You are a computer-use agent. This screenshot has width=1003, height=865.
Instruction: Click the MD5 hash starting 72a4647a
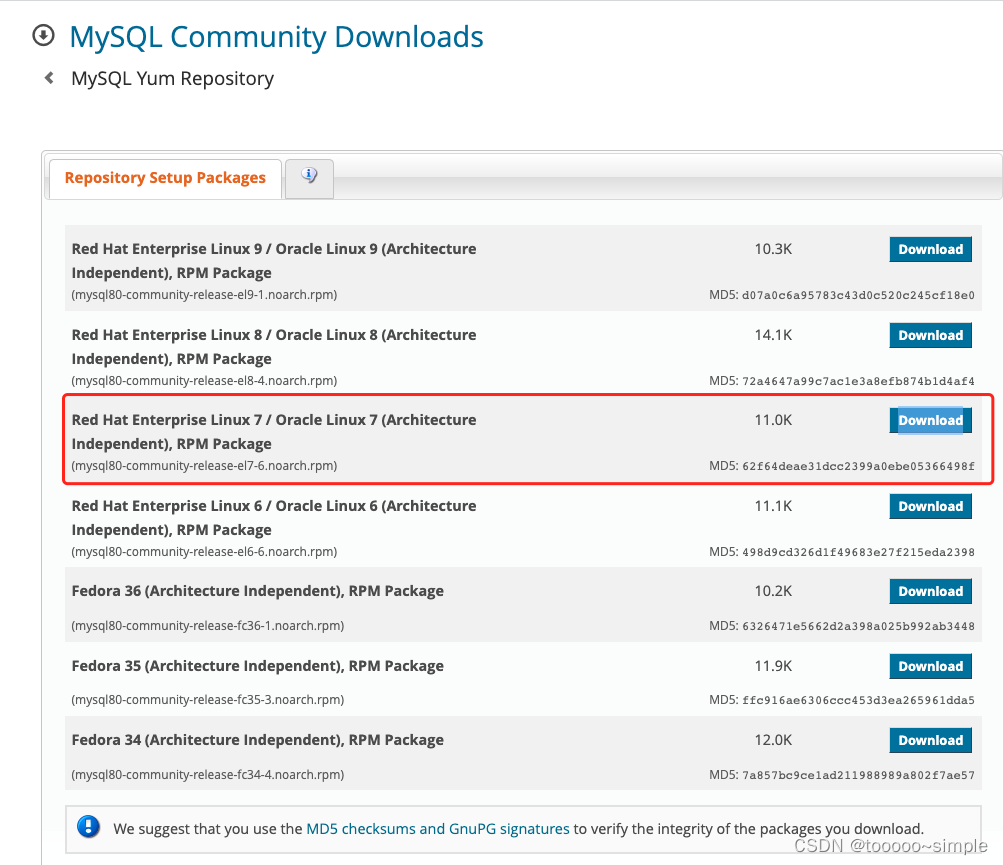(858, 381)
